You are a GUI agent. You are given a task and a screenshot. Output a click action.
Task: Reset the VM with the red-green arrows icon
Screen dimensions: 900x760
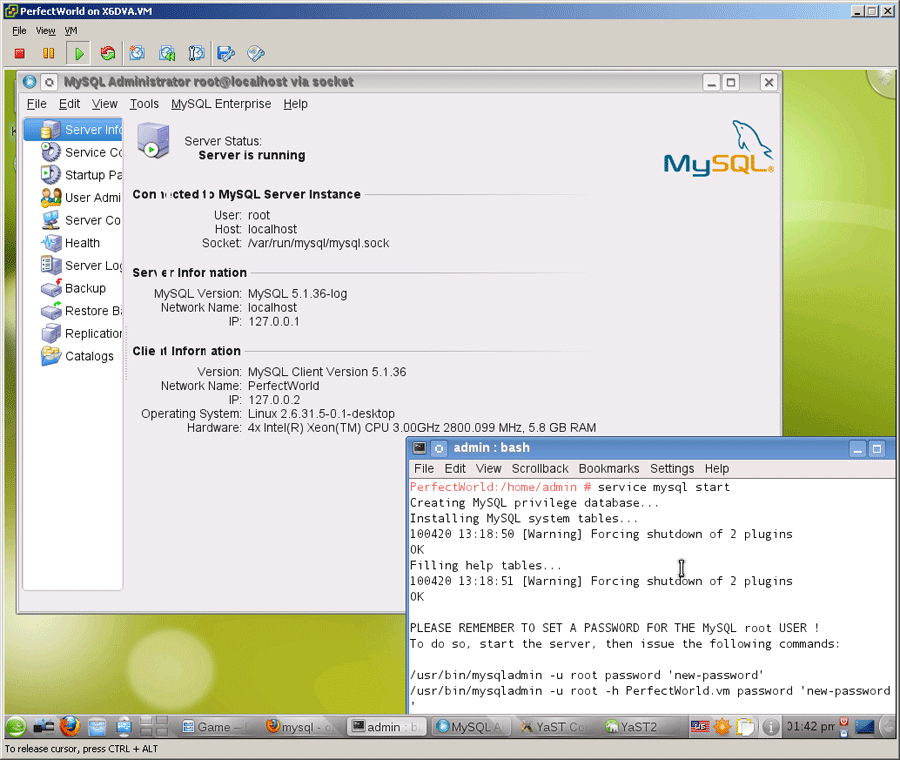[x=107, y=53]
